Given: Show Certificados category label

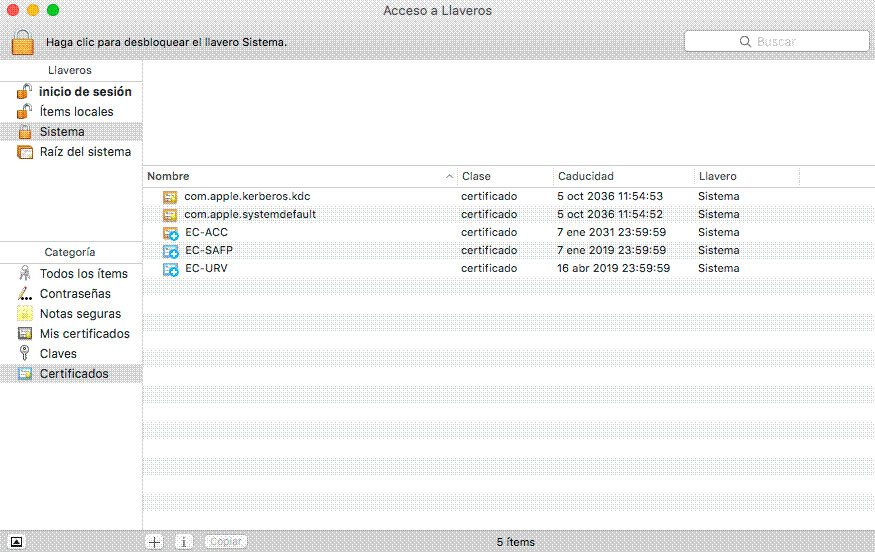Looking at the screenshot, I should click(74, 374).
